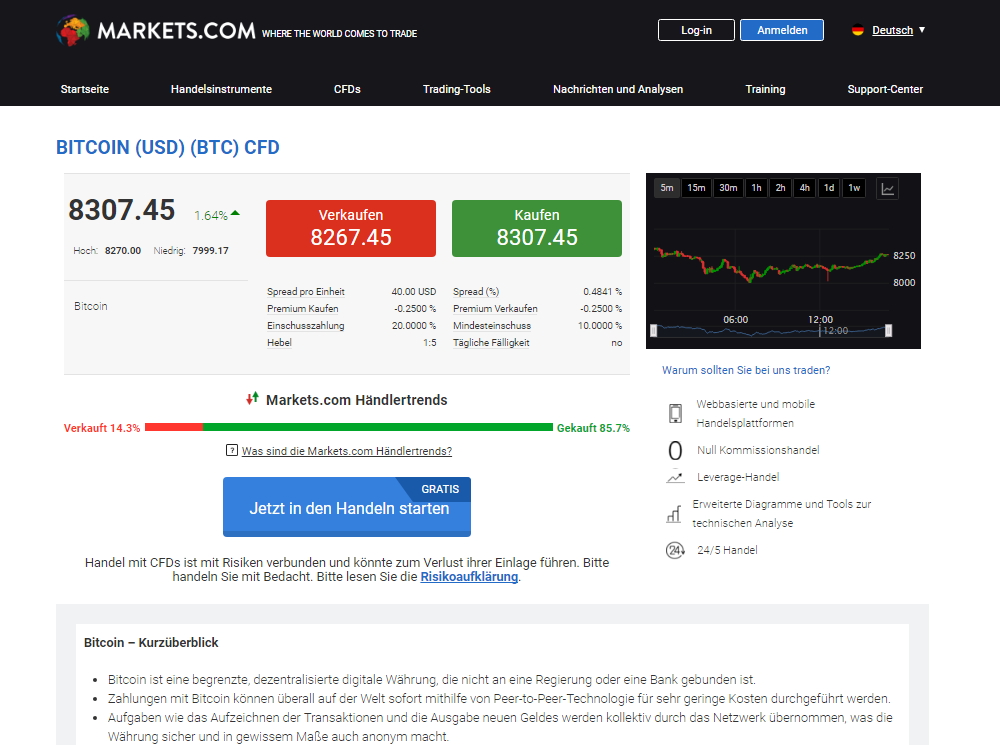Click the mobile phone platform icon

(675, 413)
